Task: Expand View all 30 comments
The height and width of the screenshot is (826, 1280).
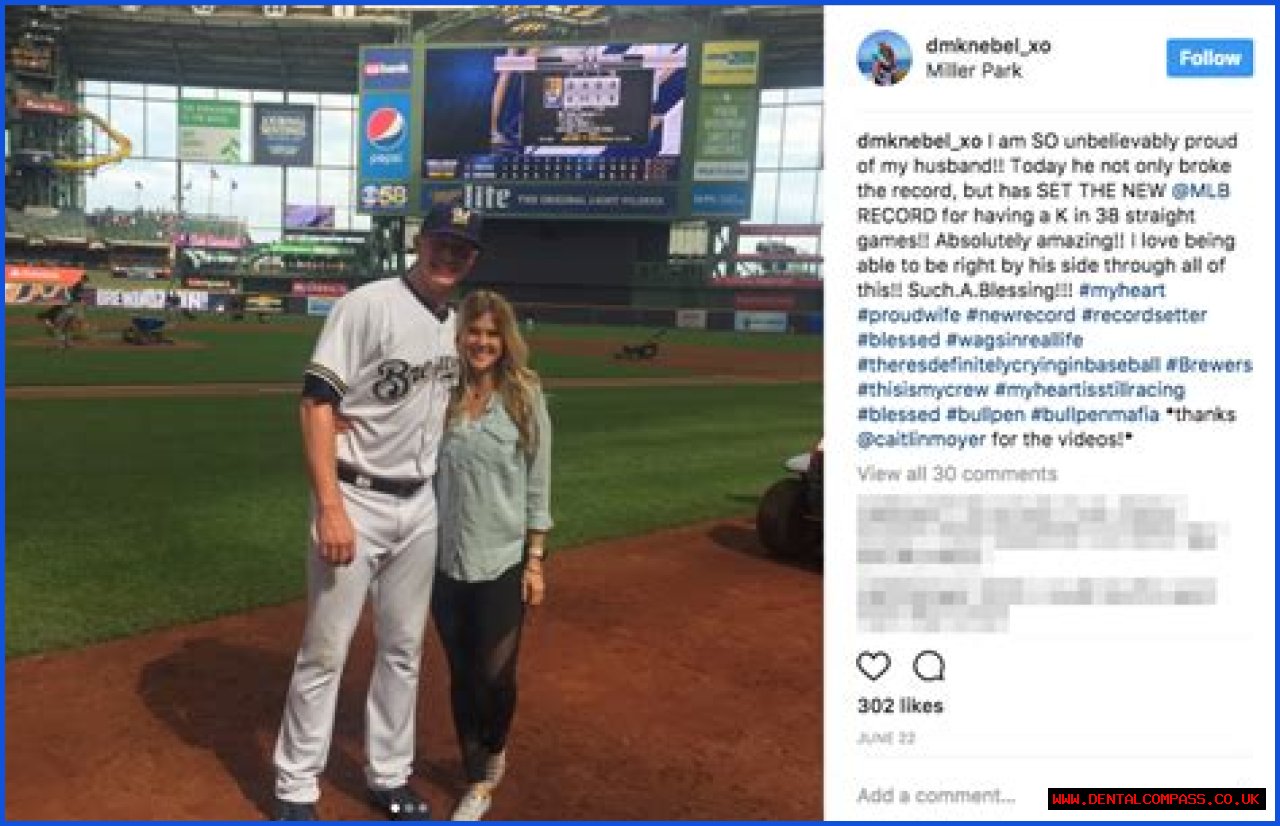Action: click(957, 474)
